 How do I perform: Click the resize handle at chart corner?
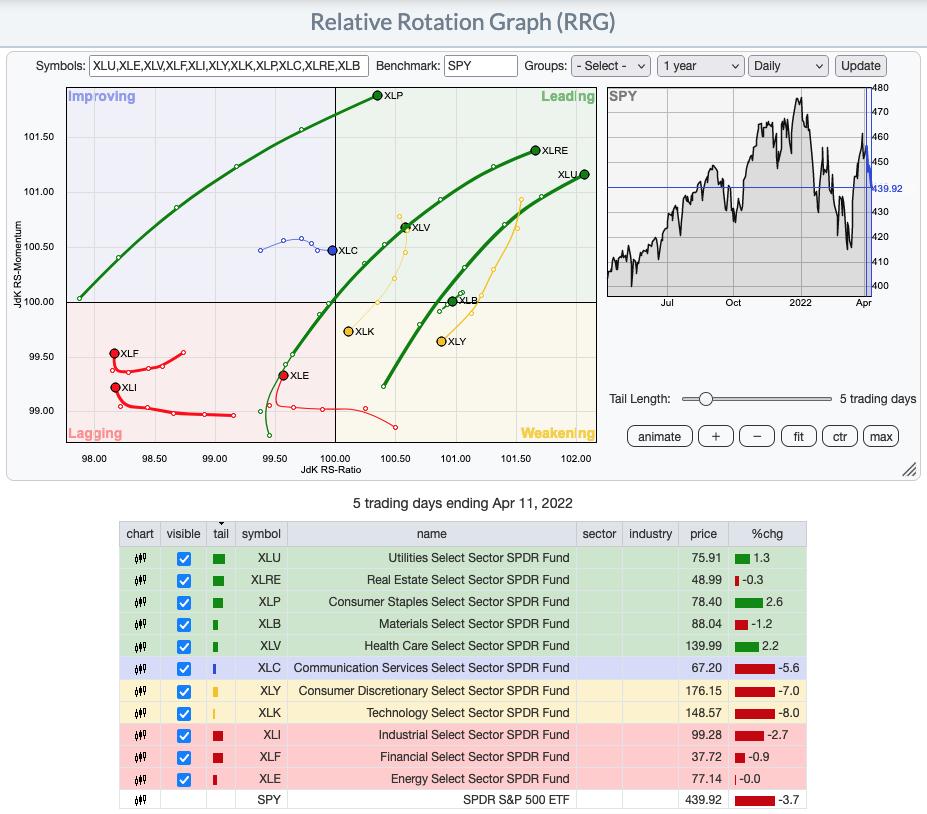pyautogui.click(x=909, y=469)
